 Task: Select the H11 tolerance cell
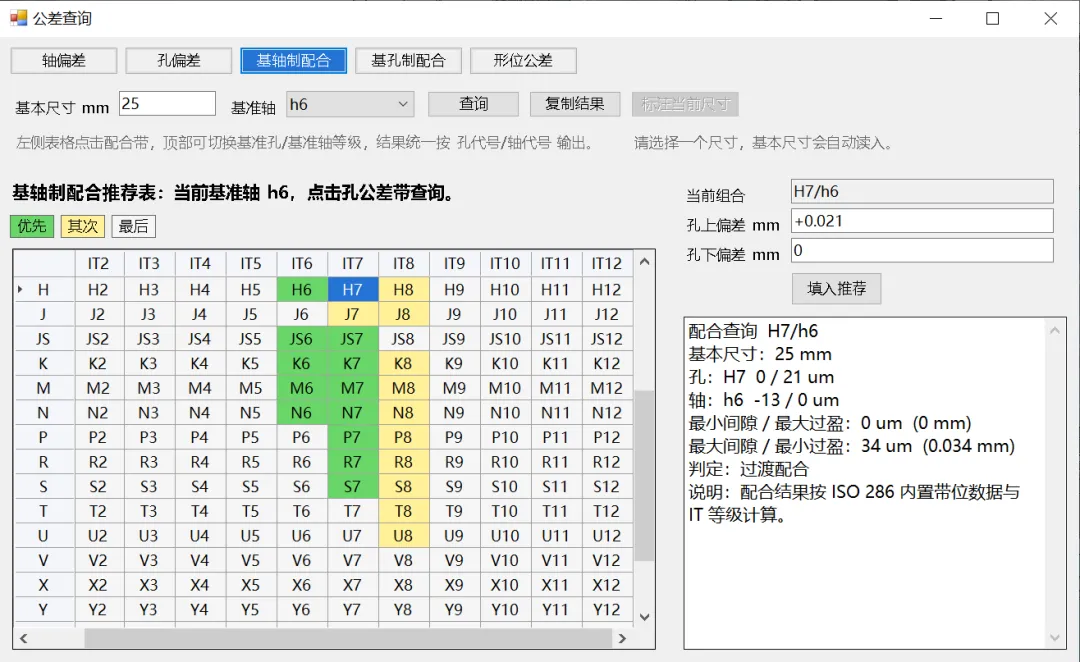[556, 289]
